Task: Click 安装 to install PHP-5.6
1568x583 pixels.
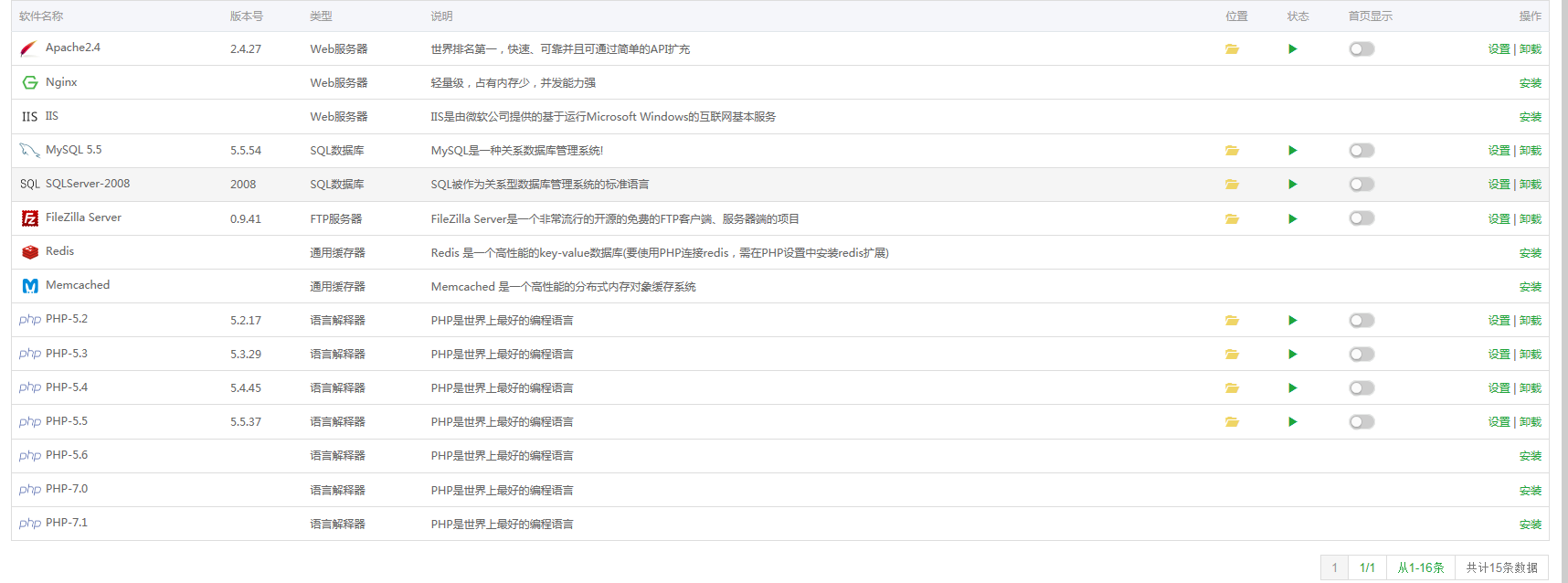Action: (x=1531, y=456)
